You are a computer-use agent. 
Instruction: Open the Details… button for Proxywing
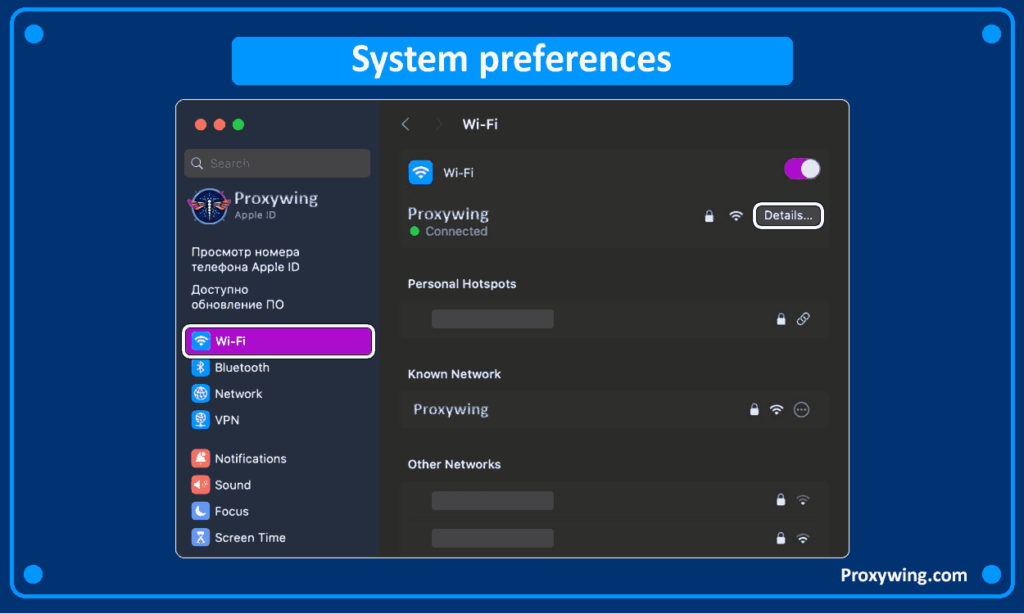pos(788,216)
